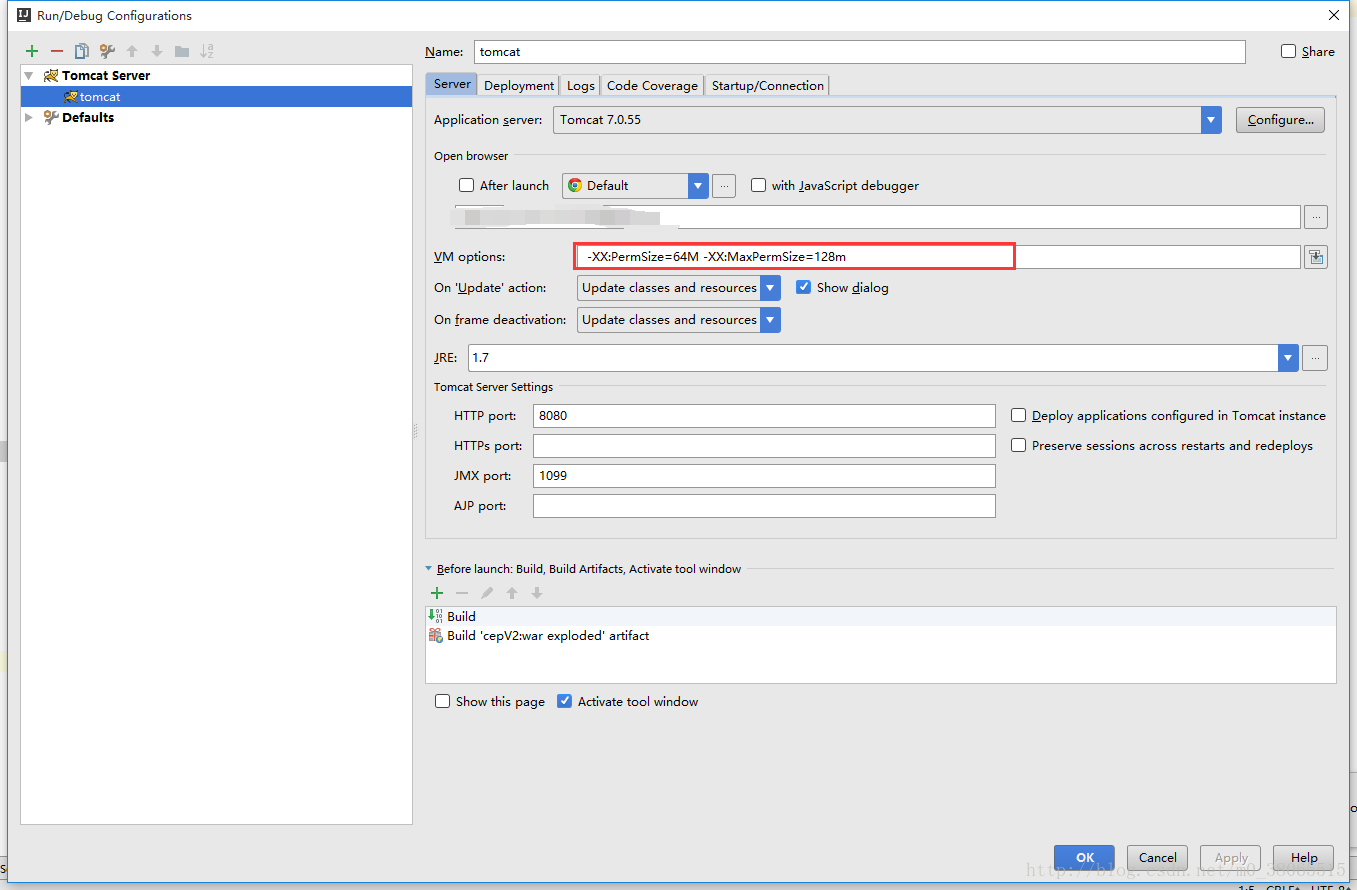
Task: Select the Build row in launch list
Action: (x=881, y=616)
